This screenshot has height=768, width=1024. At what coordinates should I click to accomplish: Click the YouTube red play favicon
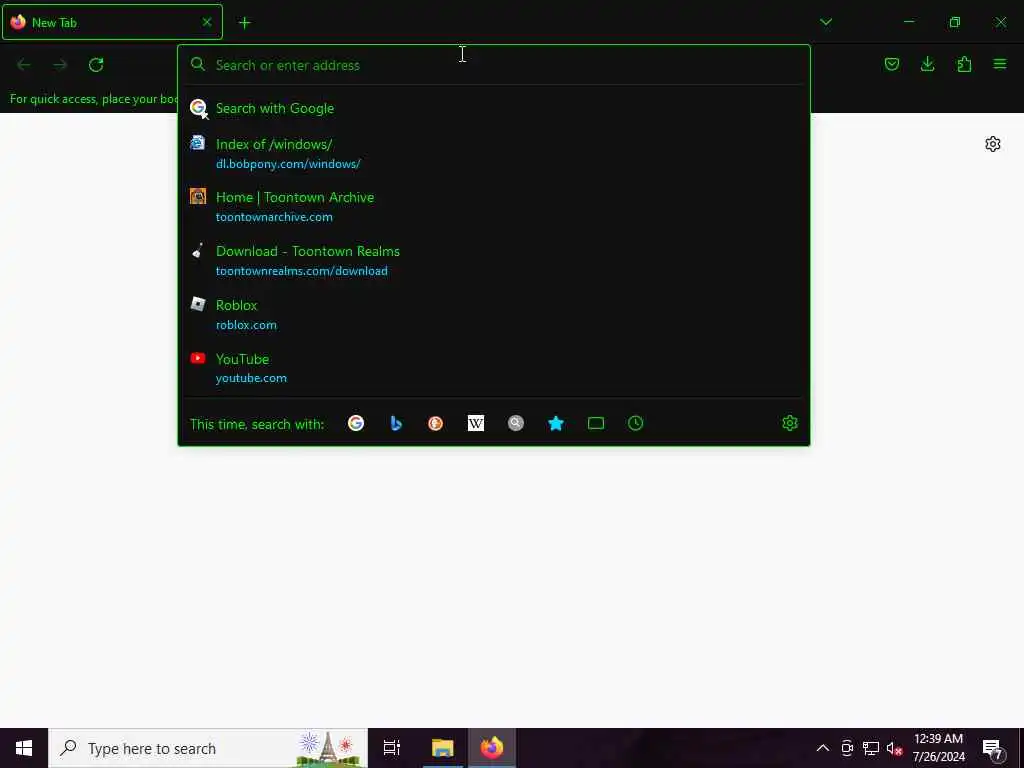198,358
